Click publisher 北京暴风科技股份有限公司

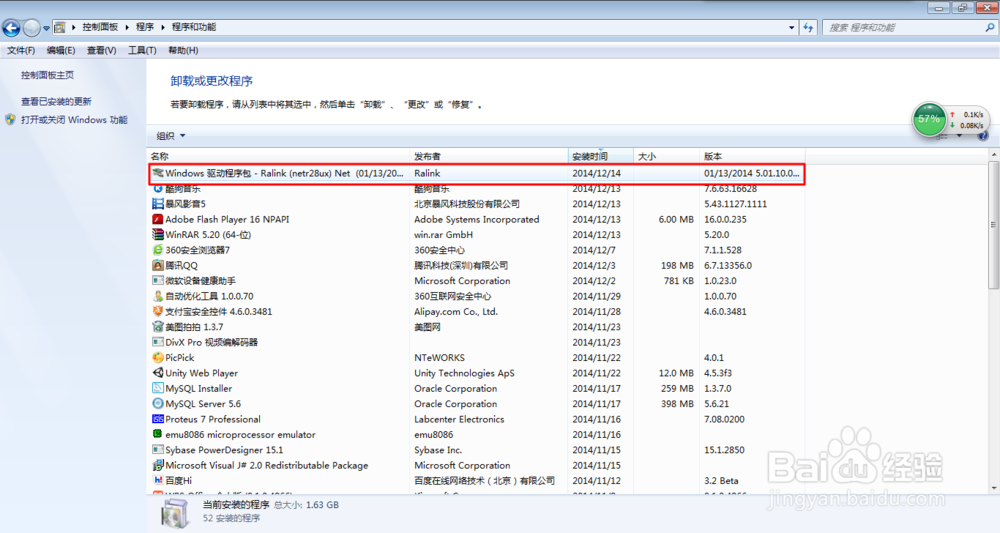[x=467, y=204]
